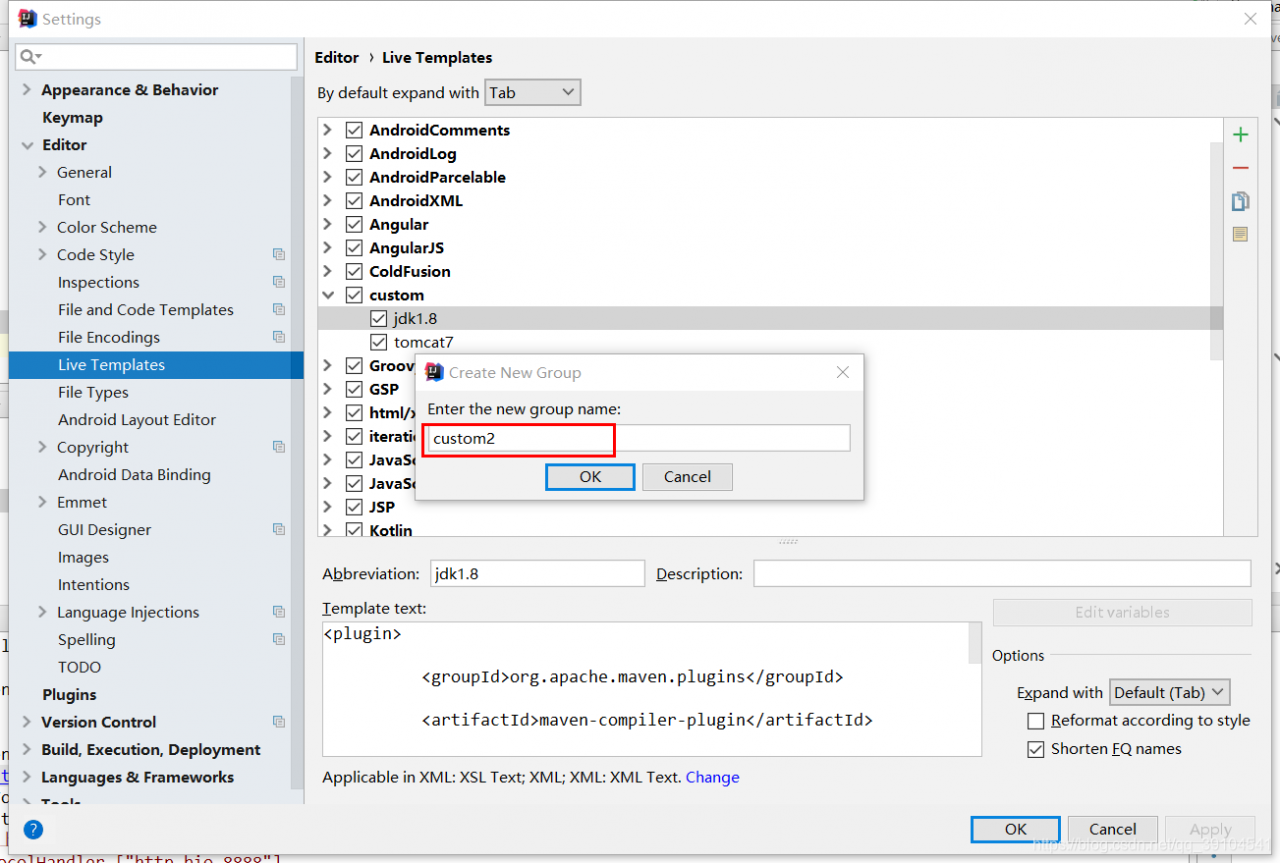Click the project-level icon beside Spelling
Screen dimensions: 1280x863
pos(278,640)
